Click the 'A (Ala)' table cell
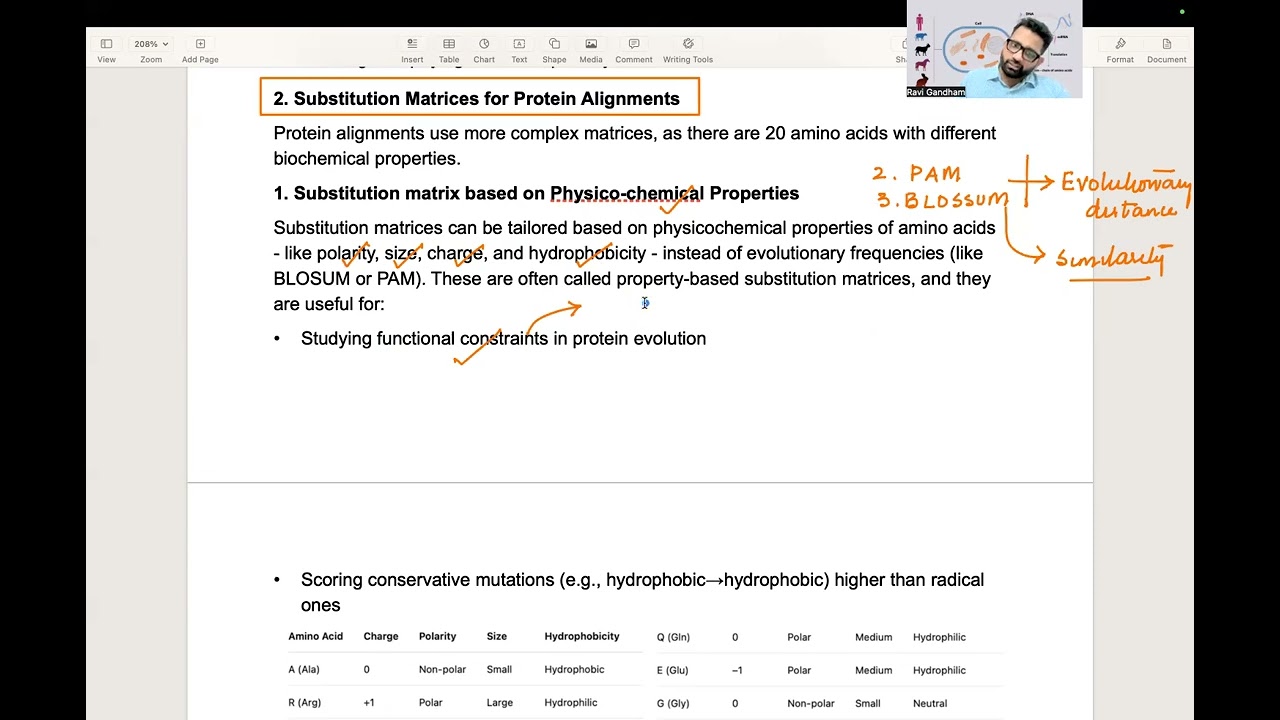1280x720 pixels. coord(304,669)
